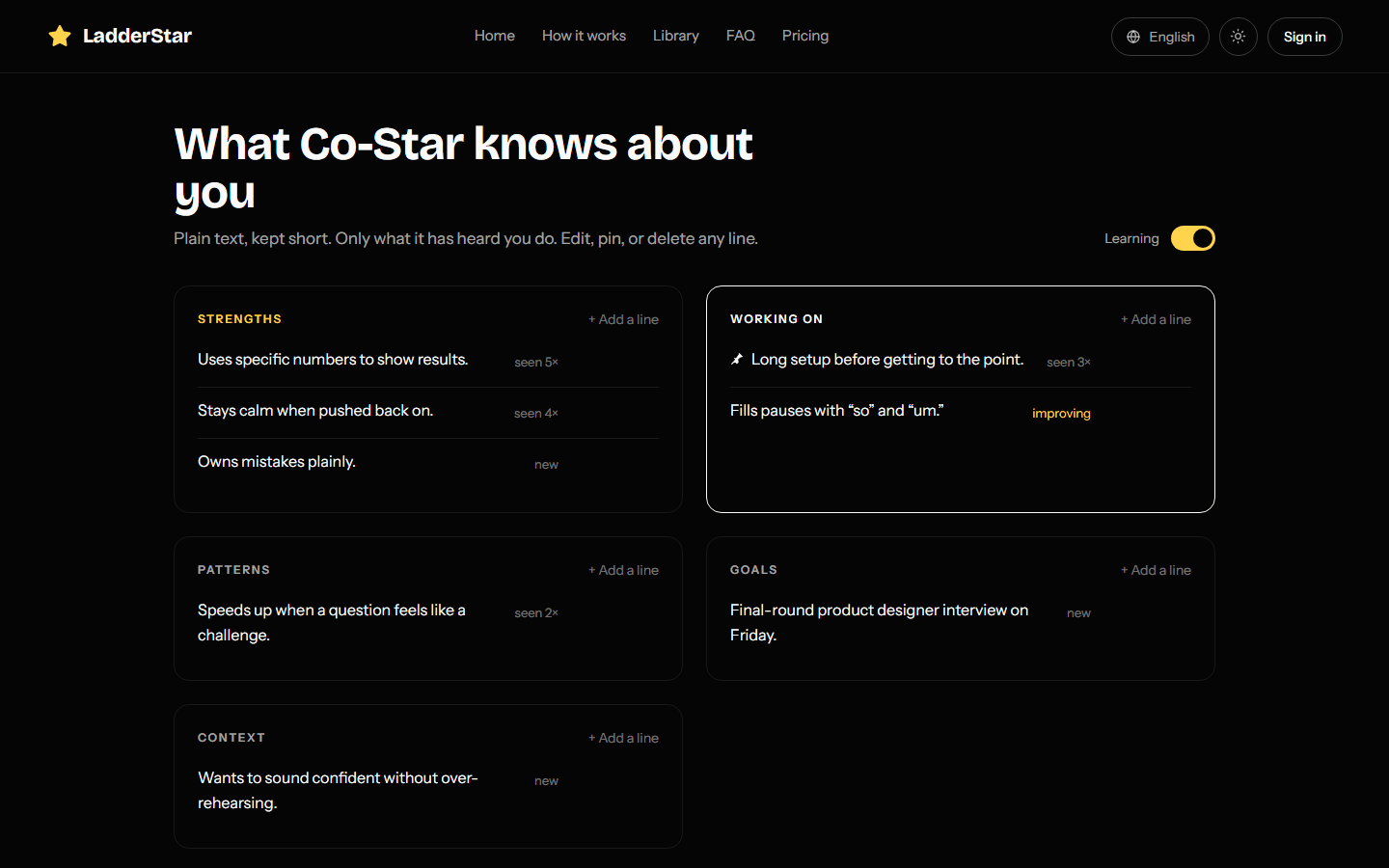Image resolution: width=1389 pixels, height=868 pixels.
Task: Click the 'seen 4×' count
Action: point(536,414)
